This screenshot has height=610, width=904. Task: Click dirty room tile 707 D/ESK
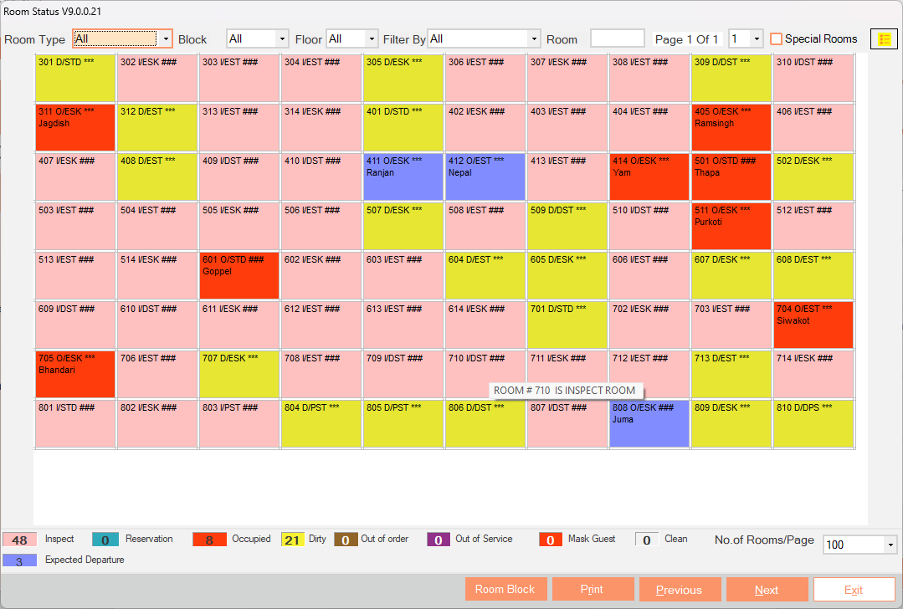pyautogui.click(x=239, y=374)
